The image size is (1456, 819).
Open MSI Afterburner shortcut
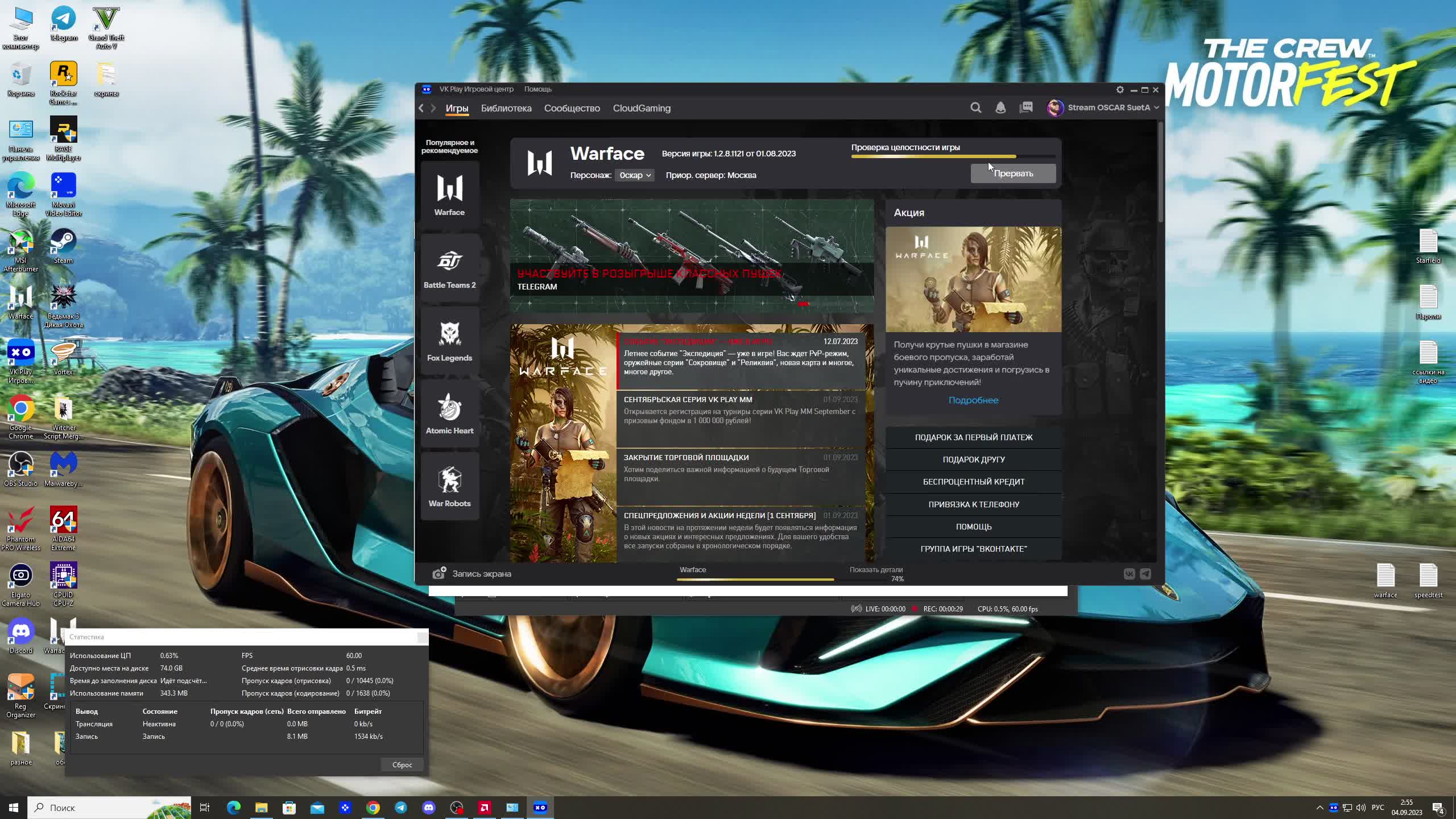(20, 250)
